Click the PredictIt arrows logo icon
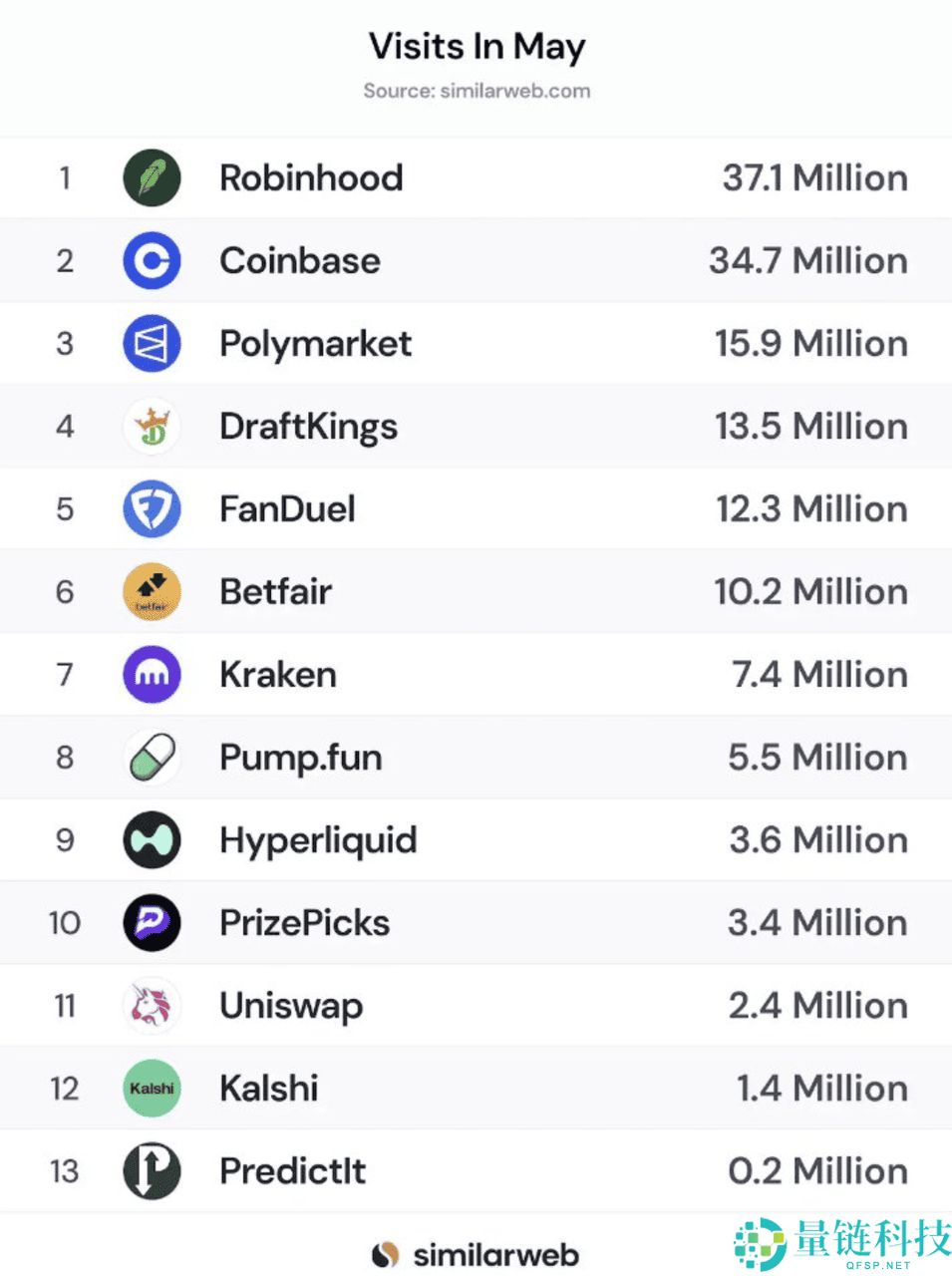This screenshot has width=952, height=1276. click(152, 1171)
